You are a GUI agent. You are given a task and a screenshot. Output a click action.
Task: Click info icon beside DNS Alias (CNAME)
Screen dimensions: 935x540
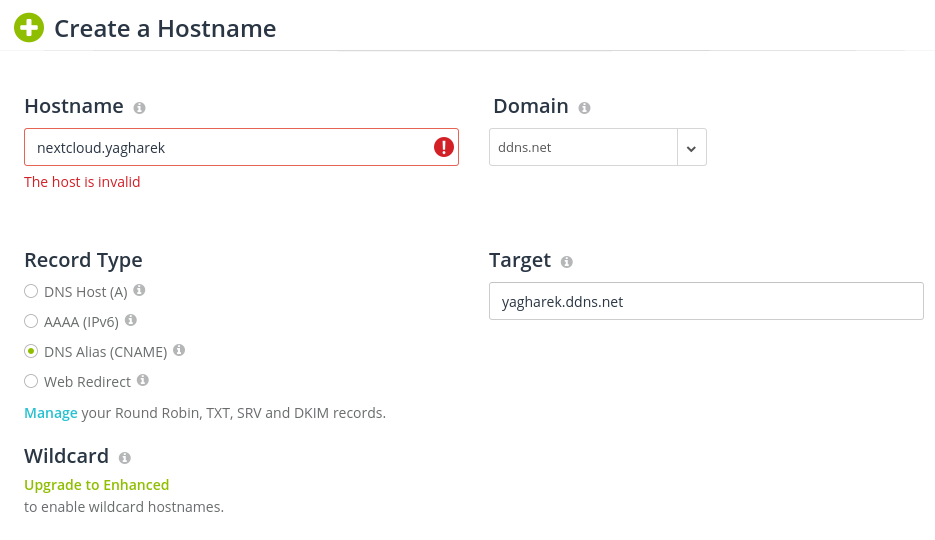tap(179, 350)
